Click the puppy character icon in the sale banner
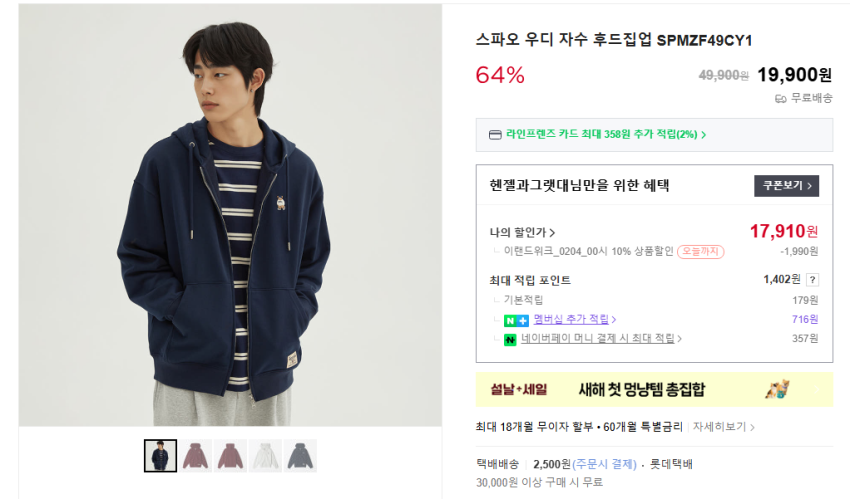The width and height of the screenshot is (850, 499). coord(777,389)
